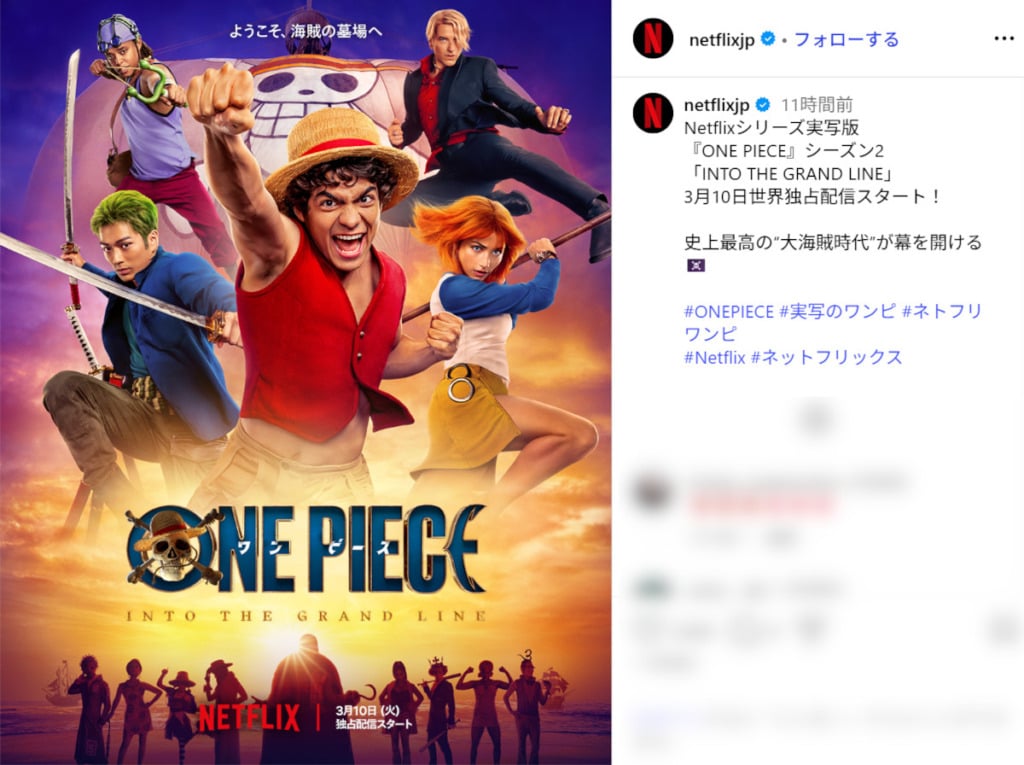Click the ONE PIECE title logo on poster

click(x=306, y=549)
